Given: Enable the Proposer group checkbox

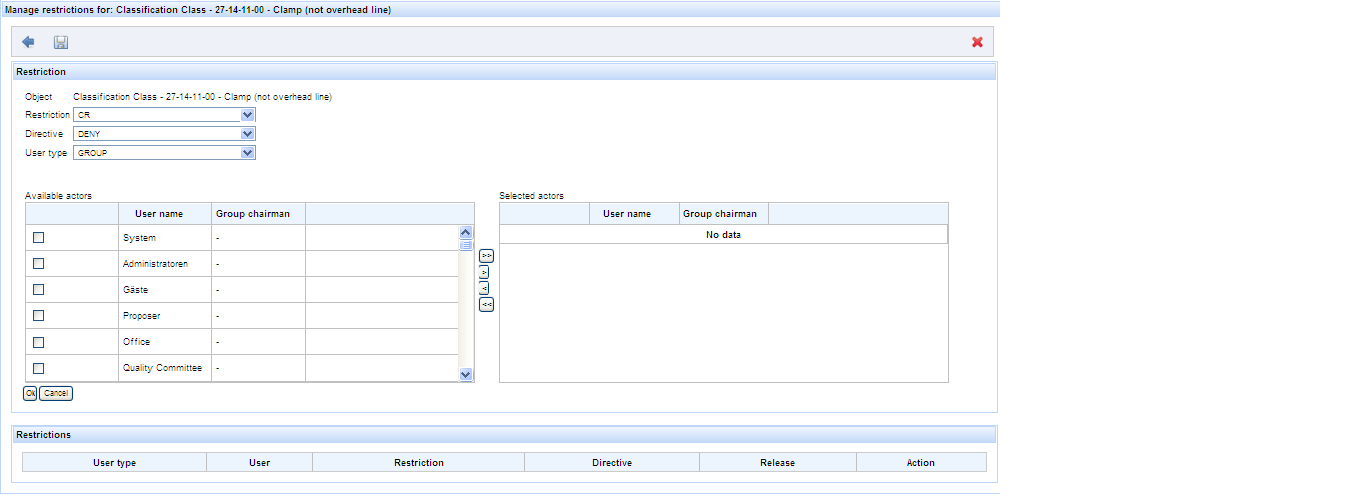Looking at the screenshot, I should click(39, 316).
